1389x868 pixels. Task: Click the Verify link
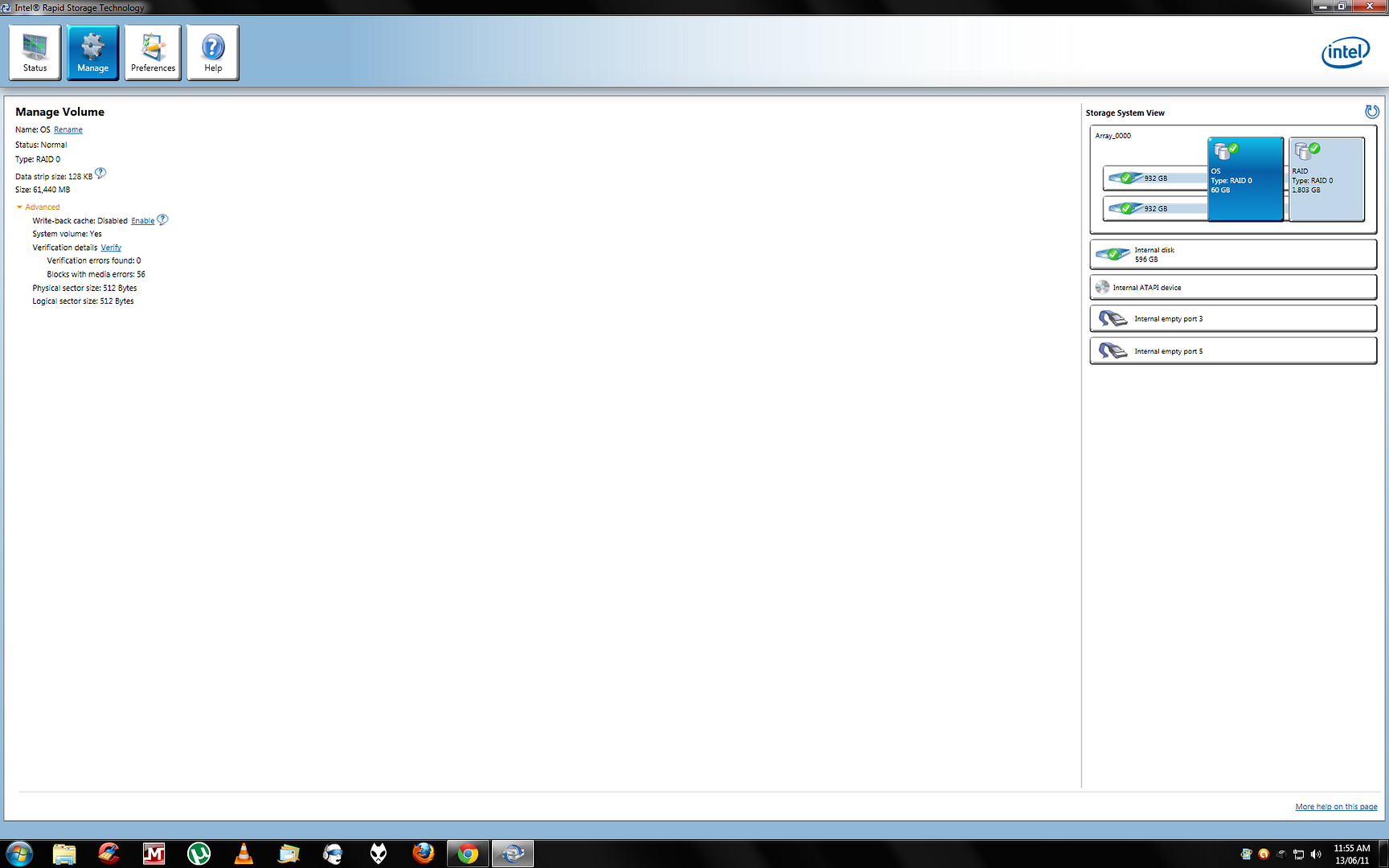tap(111, 248)
